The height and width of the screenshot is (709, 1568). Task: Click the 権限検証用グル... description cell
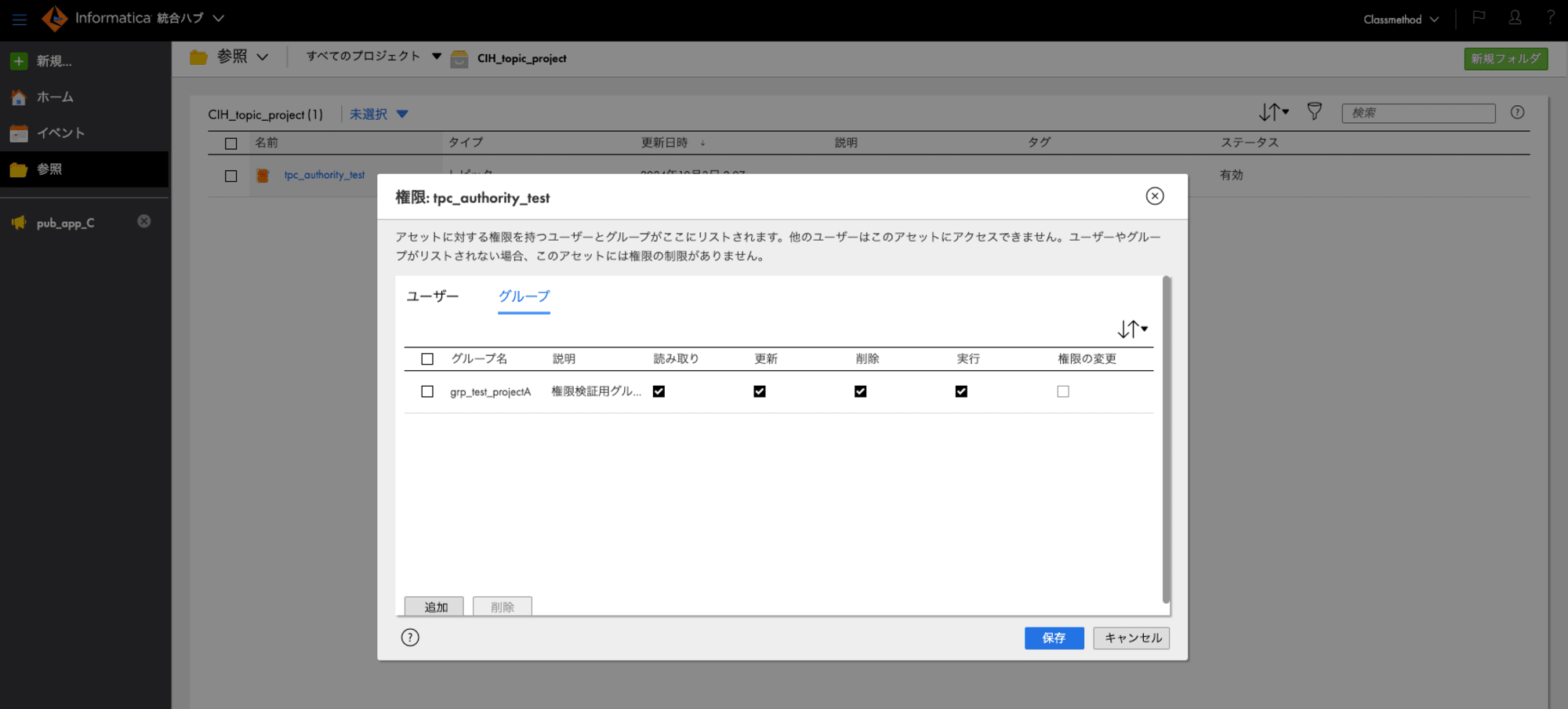pos(597,391)
